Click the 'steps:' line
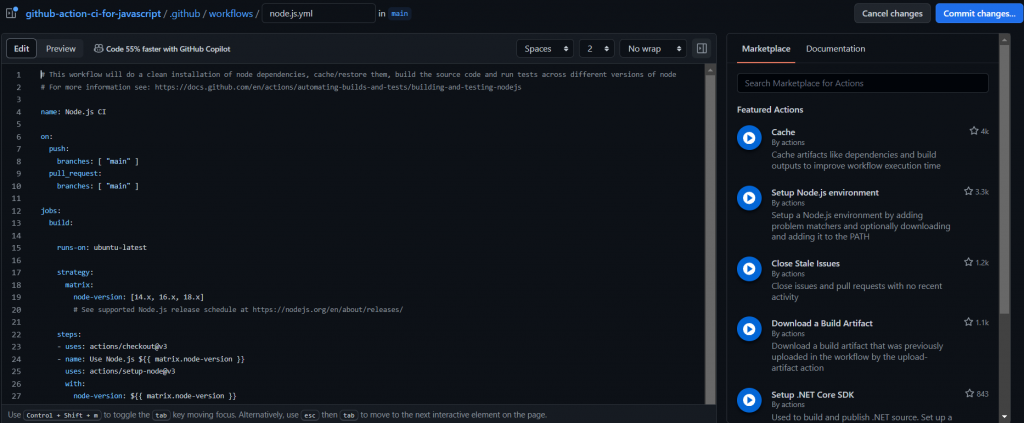The width and height of the screenshot is (1024, 423). 69,334
